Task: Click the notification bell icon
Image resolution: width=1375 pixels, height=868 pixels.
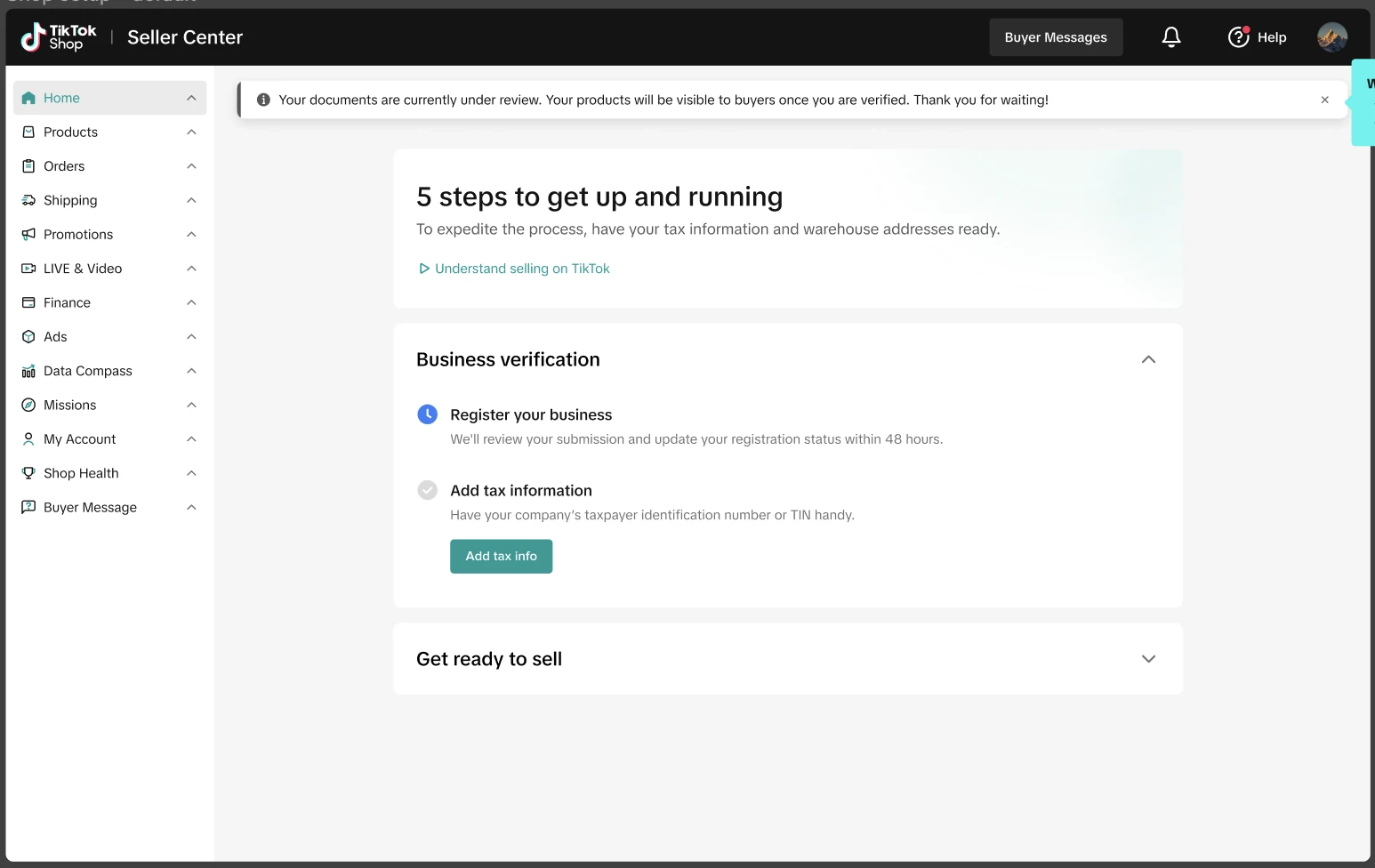Action: click(x=1171, y=37)
